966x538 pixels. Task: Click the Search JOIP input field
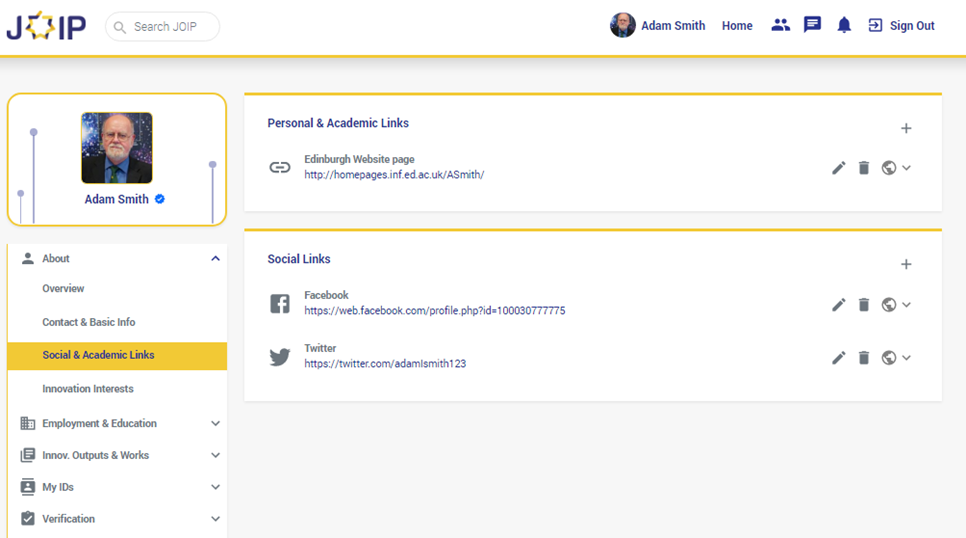(x=170, y=27)
